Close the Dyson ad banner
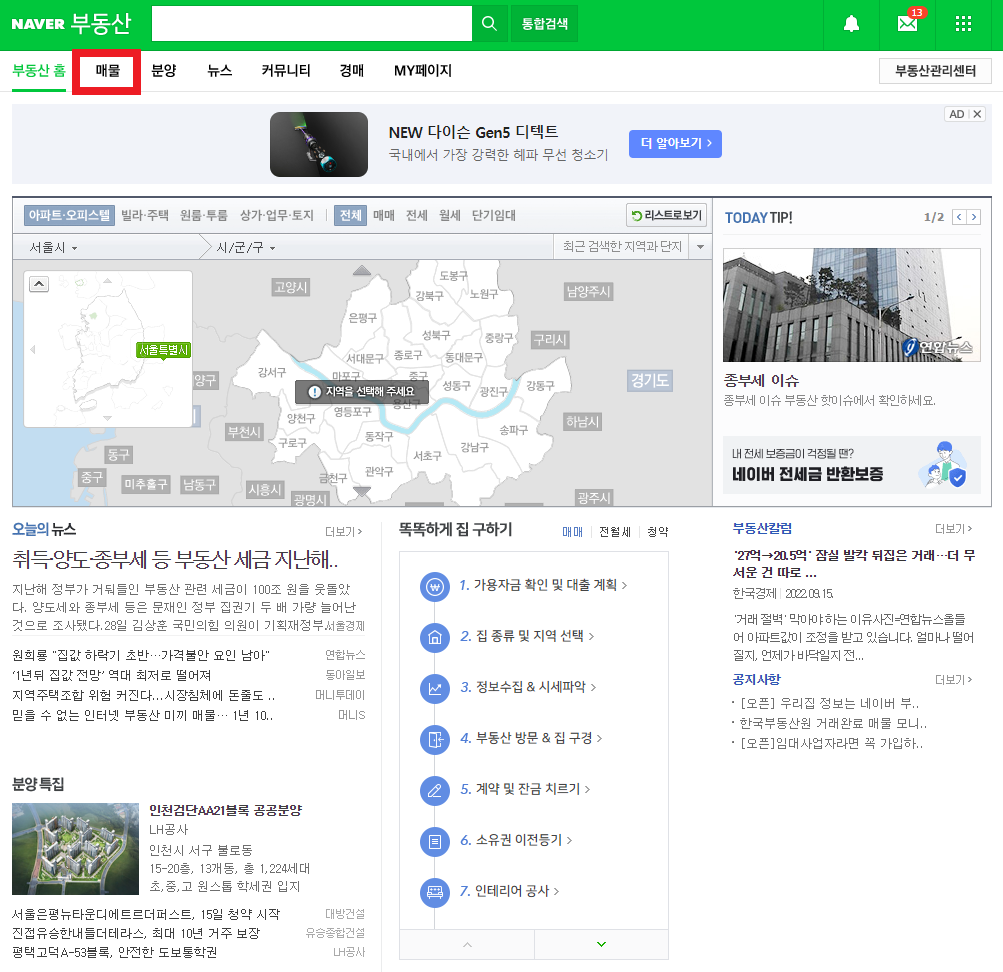The height and width of the screenshot is (972, 1003). (977, 114)
